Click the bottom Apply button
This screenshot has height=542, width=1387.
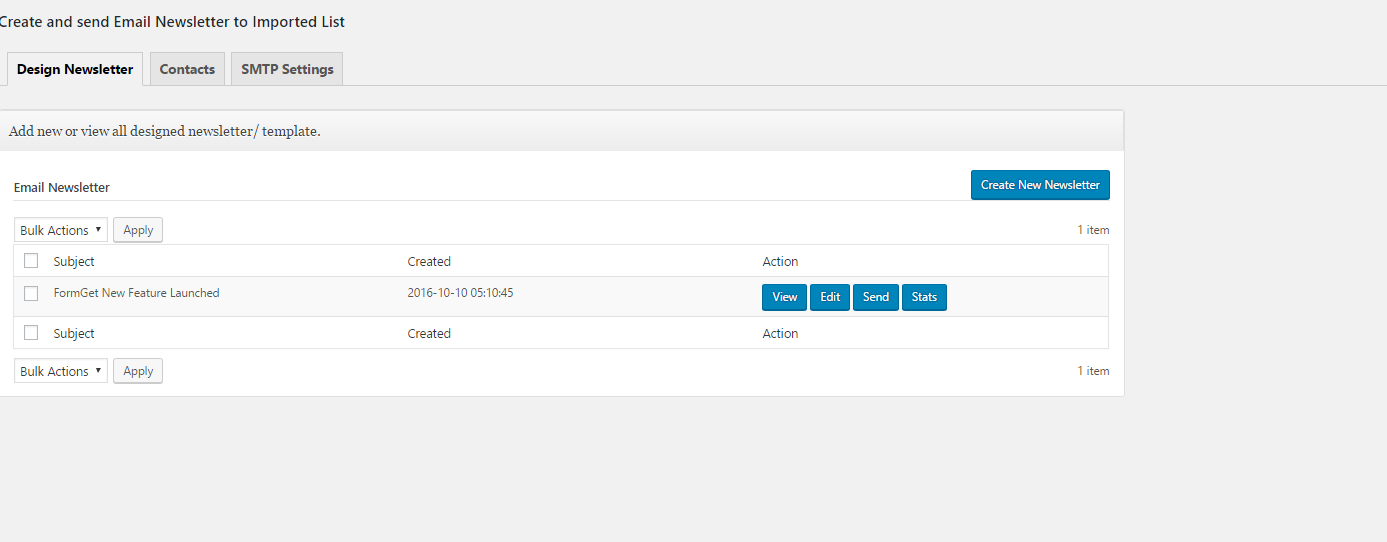pos(138,371)
